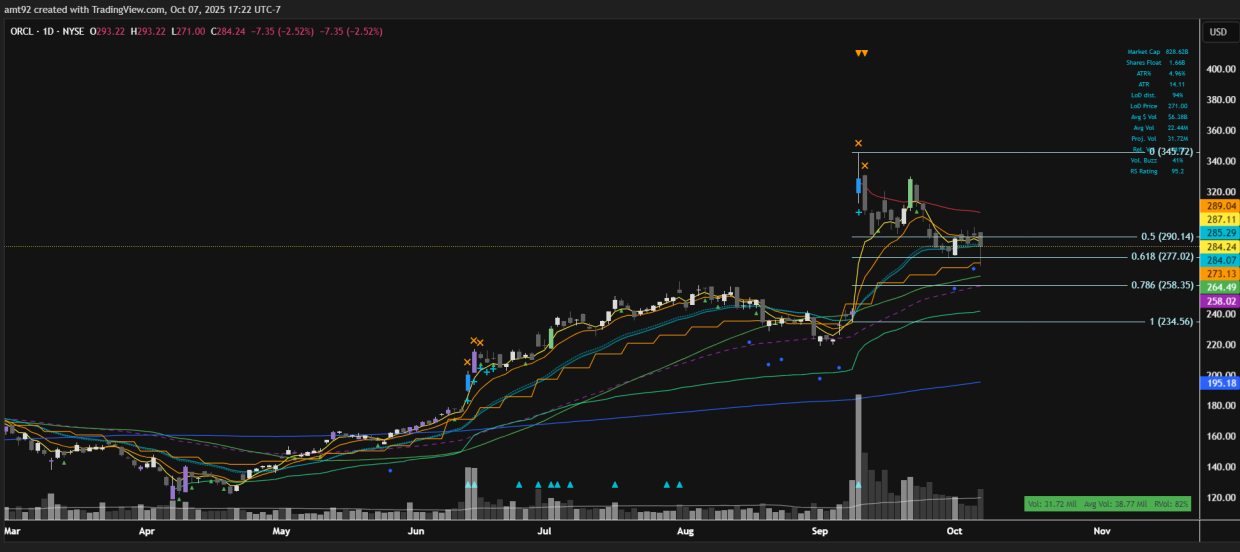
Task: Click the LoD dist. stat row
Action: pyautogui.click(x=1157, y=95)
